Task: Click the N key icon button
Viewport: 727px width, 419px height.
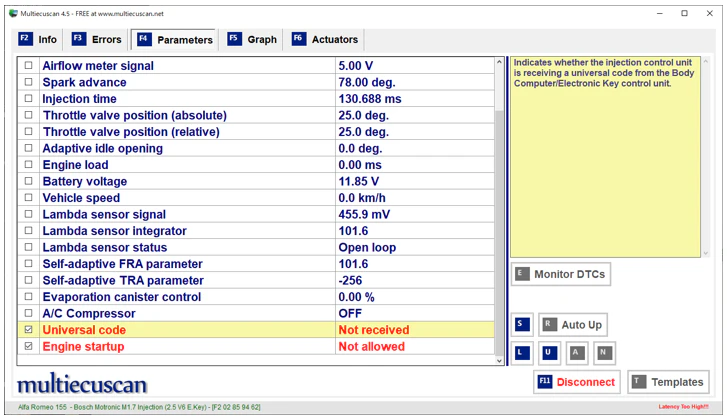Action: 604,353
